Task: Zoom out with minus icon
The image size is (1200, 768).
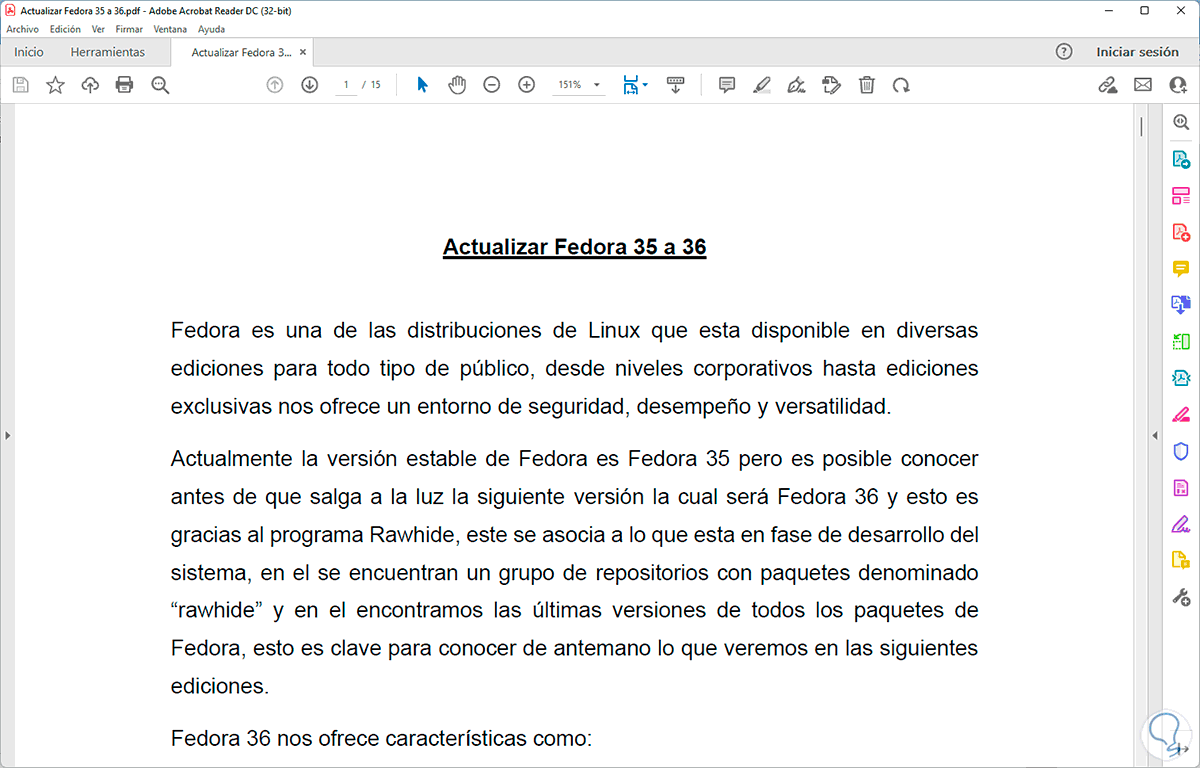Action: point(491,85)
